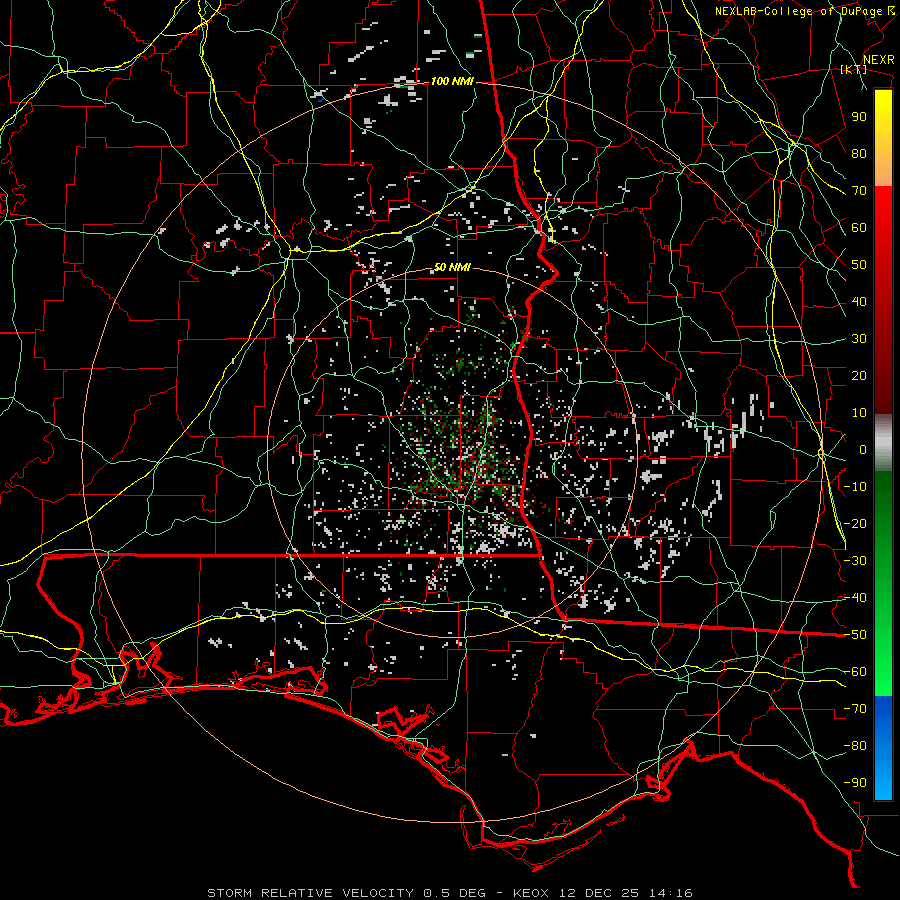Click the legend value '60'
This screenshot has height=900, width=900.
[x=859, y=228]
